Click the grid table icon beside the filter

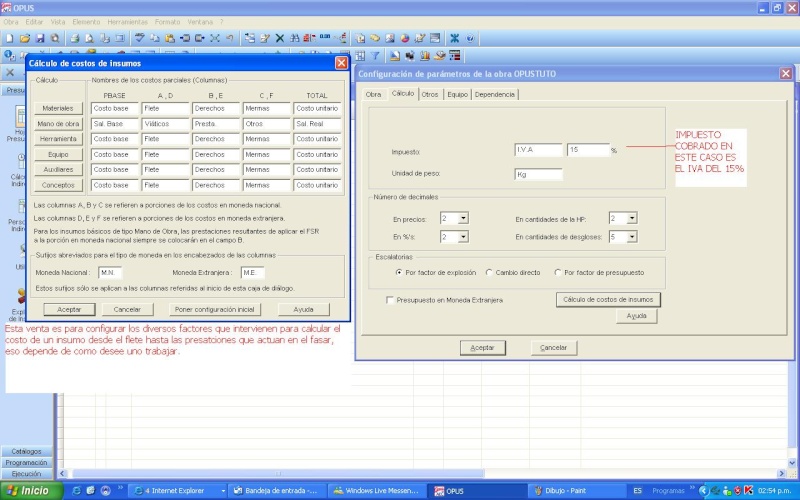coord(360,56)
